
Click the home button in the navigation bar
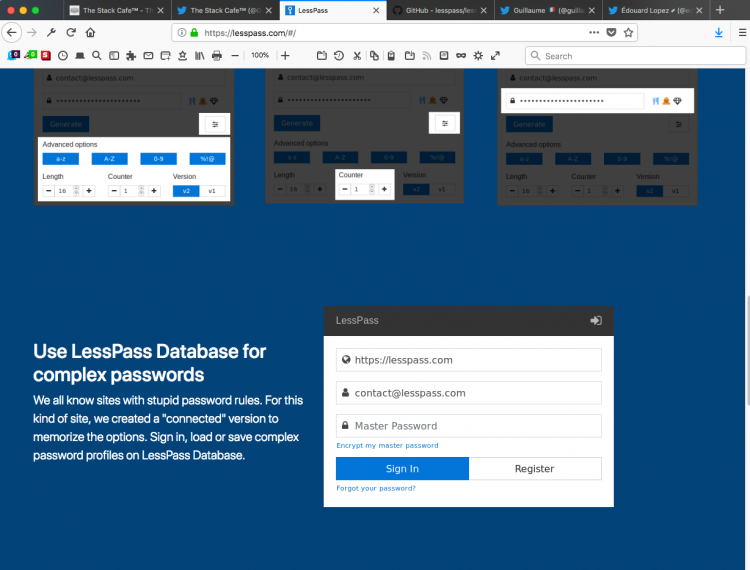click(x=90, y=33)
